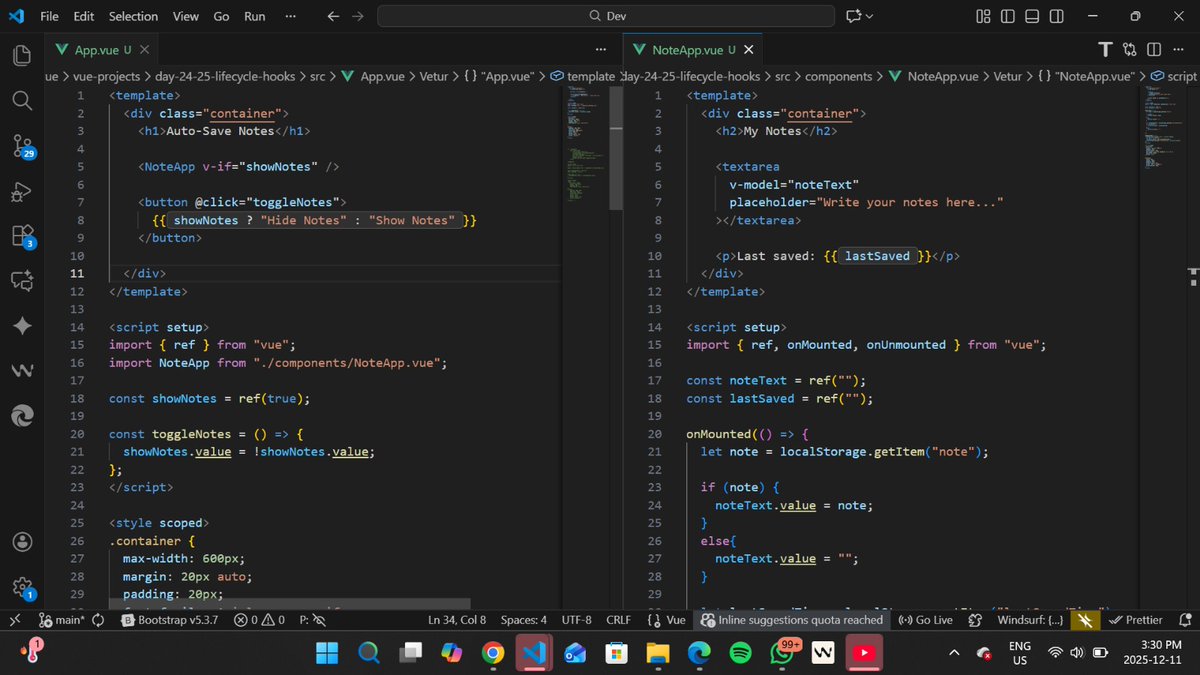The image size is (1200, 675).
Task: Switch to the App.vue tab
Action: coord(95,49)
